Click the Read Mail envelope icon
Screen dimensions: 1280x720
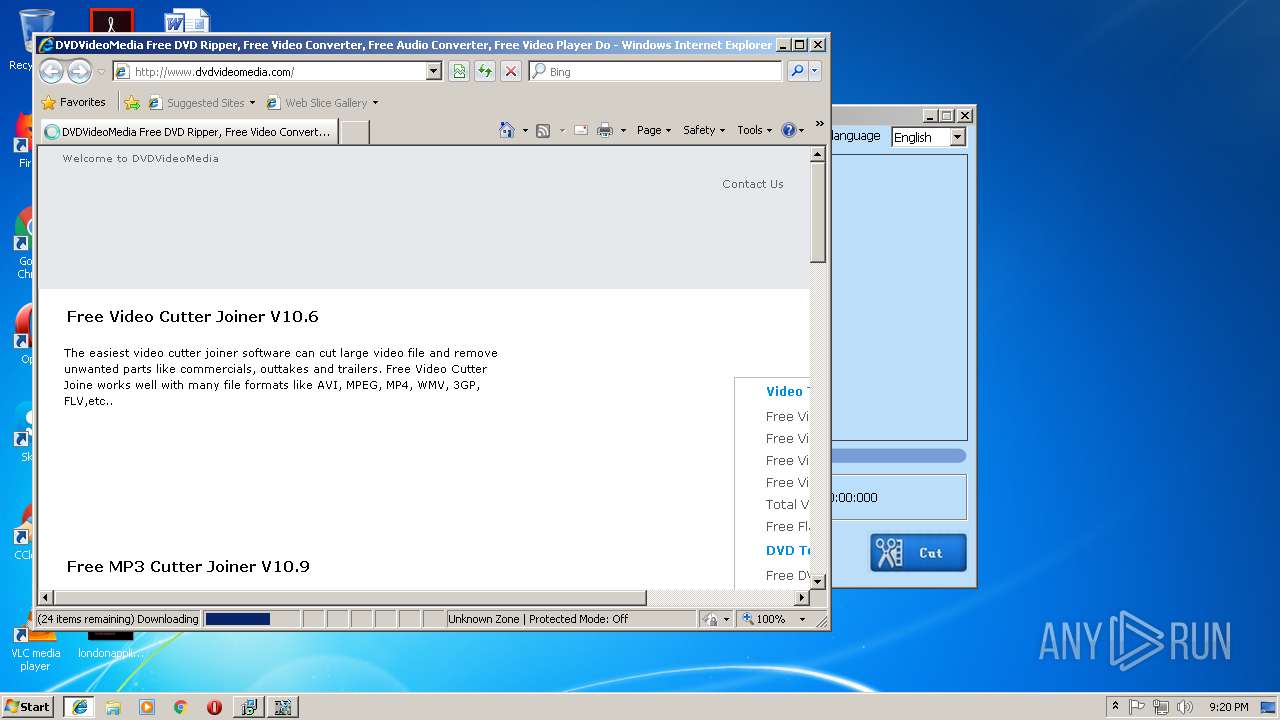coord(581,130)
